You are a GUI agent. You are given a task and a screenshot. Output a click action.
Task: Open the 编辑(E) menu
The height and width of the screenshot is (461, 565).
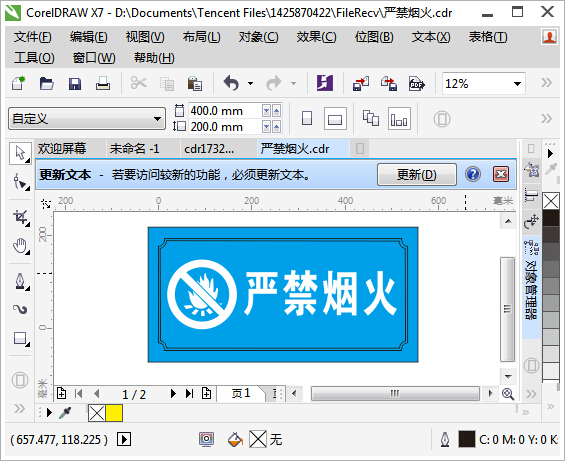coord(89,37)
